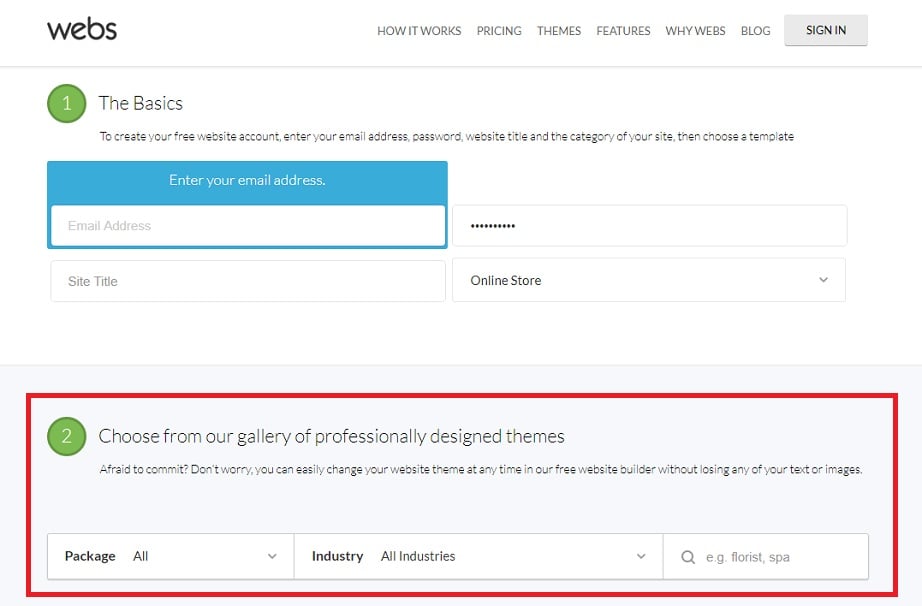Open the WHY WEBS link
The height and width of the screenshot is (606, 922).
click(696, 31)
